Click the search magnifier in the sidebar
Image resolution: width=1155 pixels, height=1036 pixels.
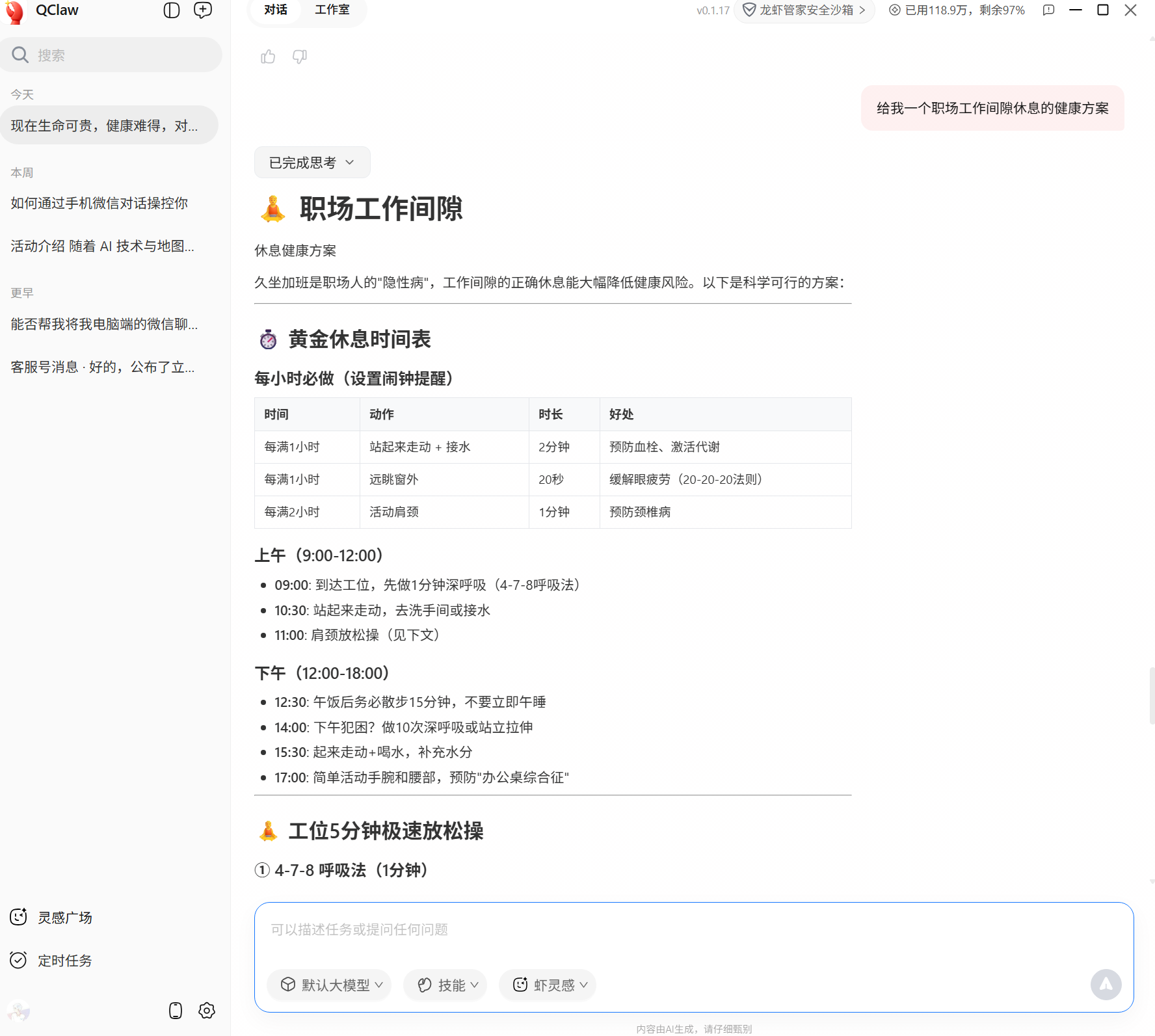[x=20, y=55]
